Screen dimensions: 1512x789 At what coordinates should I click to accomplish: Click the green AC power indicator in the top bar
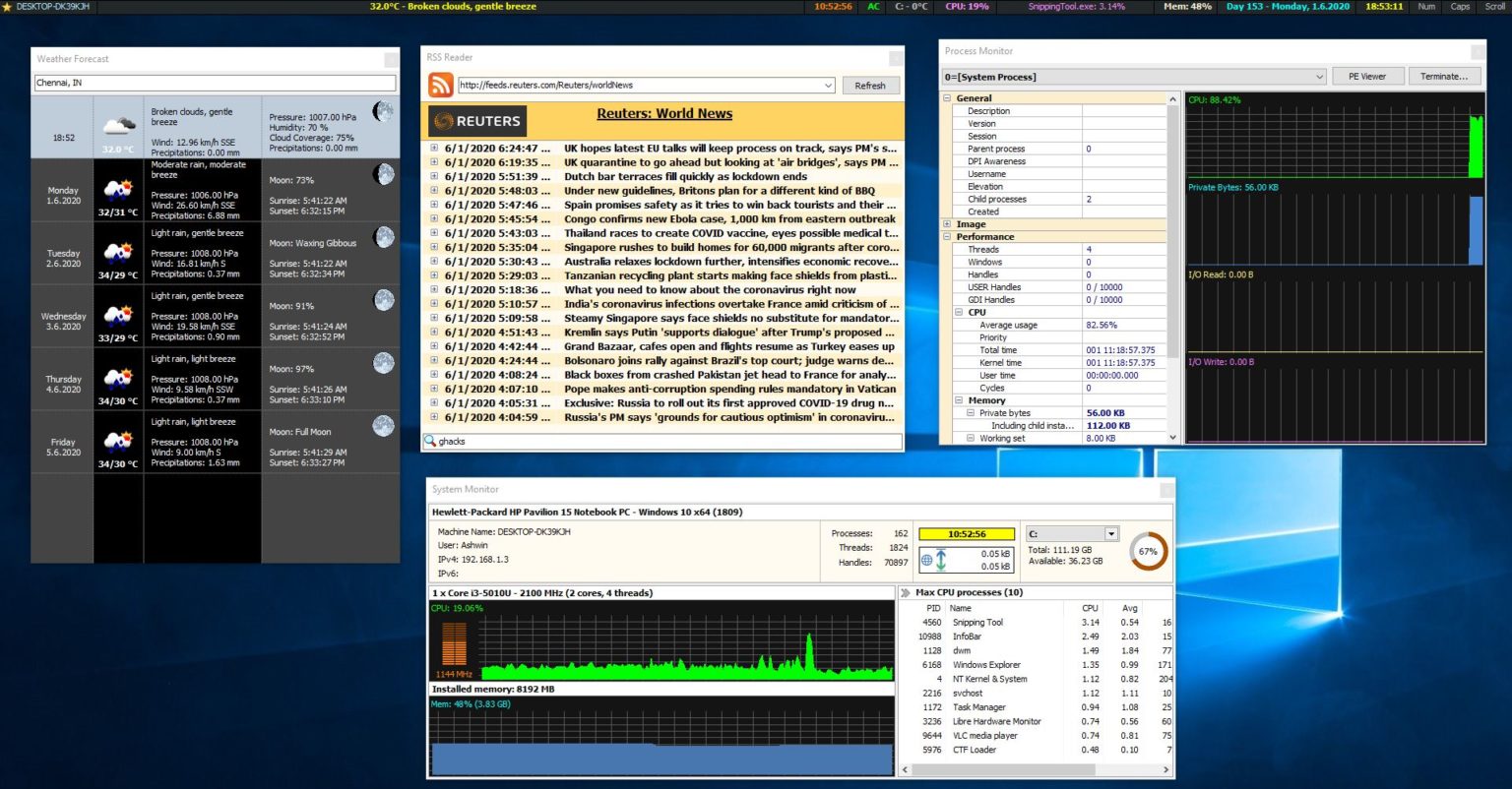872,7
